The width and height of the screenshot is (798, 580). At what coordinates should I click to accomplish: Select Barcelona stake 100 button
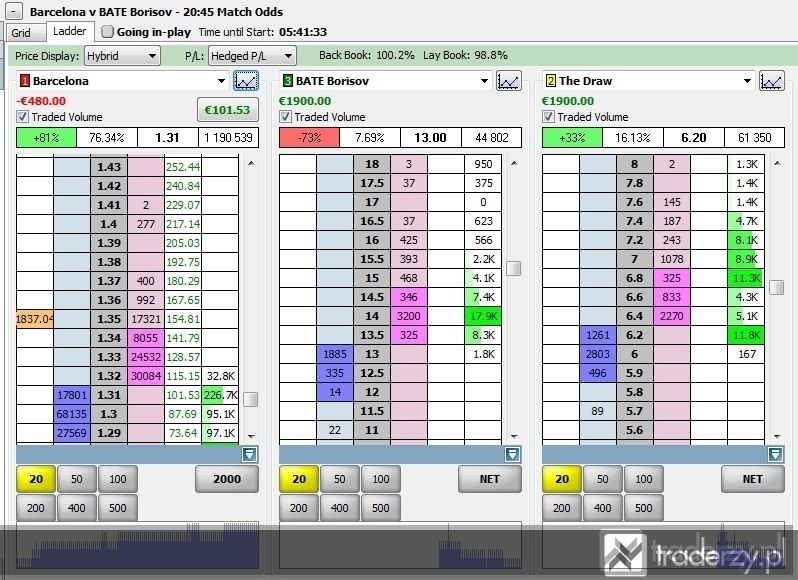[118, 479]
